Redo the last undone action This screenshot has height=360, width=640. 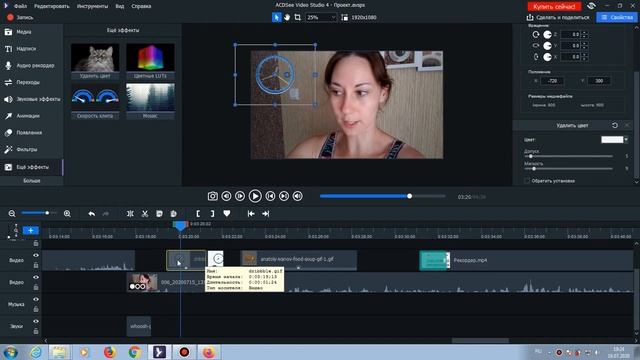106,213
